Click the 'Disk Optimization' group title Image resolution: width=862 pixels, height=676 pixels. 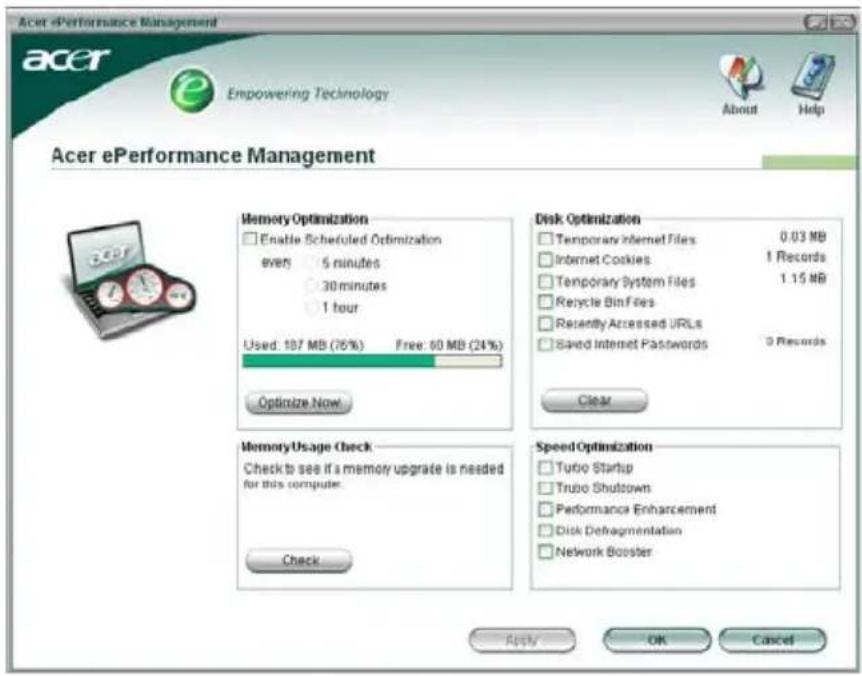tap(588, 219)
